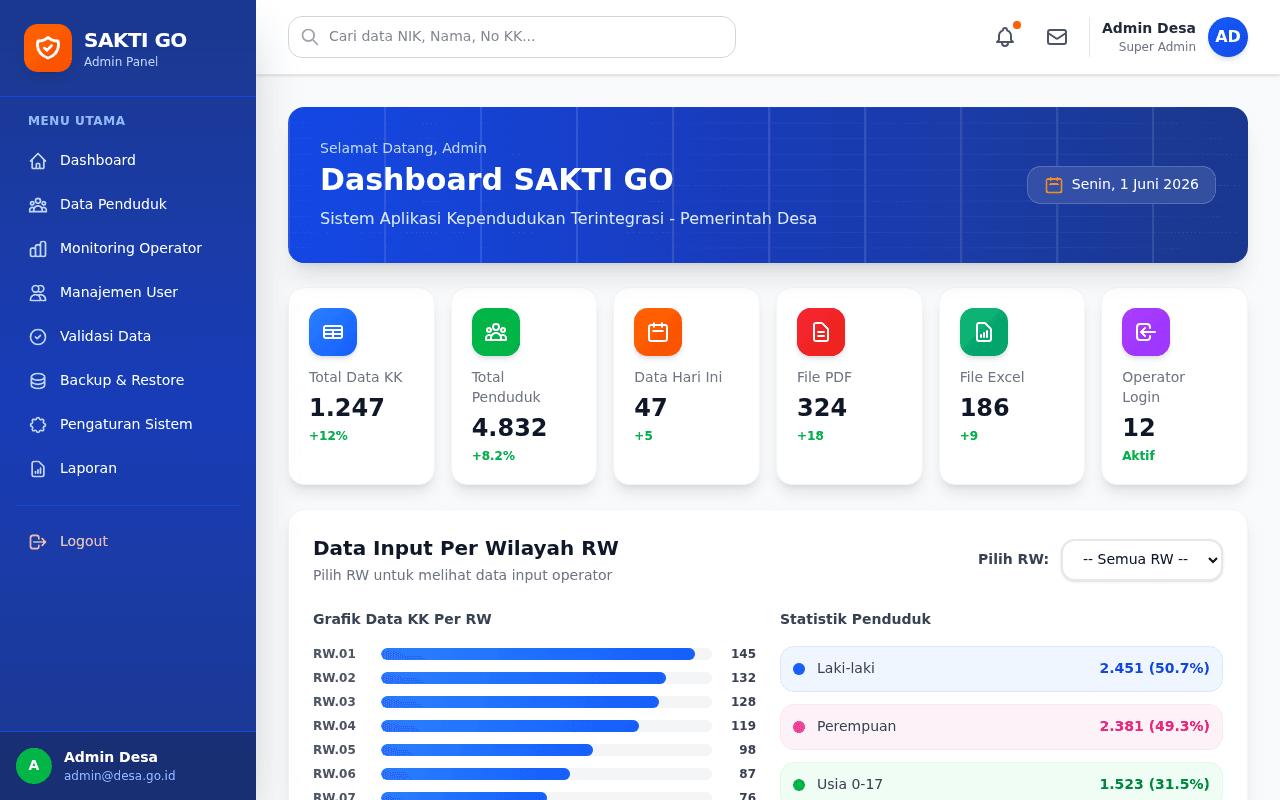This screenshot has height=800, width=1280.
Task: Click the Grafik Data KK Per RW heading
Action: click(402, 620)
